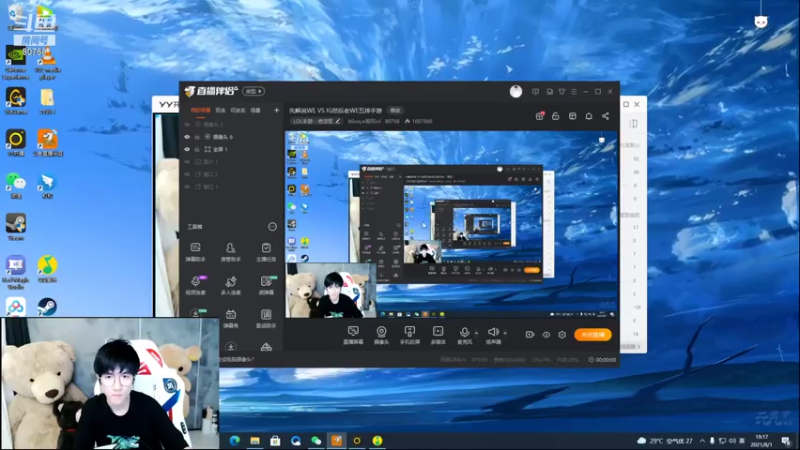Open the 类型 mode pill beside the logo
800x450 pixels.
tap(253, 91)
